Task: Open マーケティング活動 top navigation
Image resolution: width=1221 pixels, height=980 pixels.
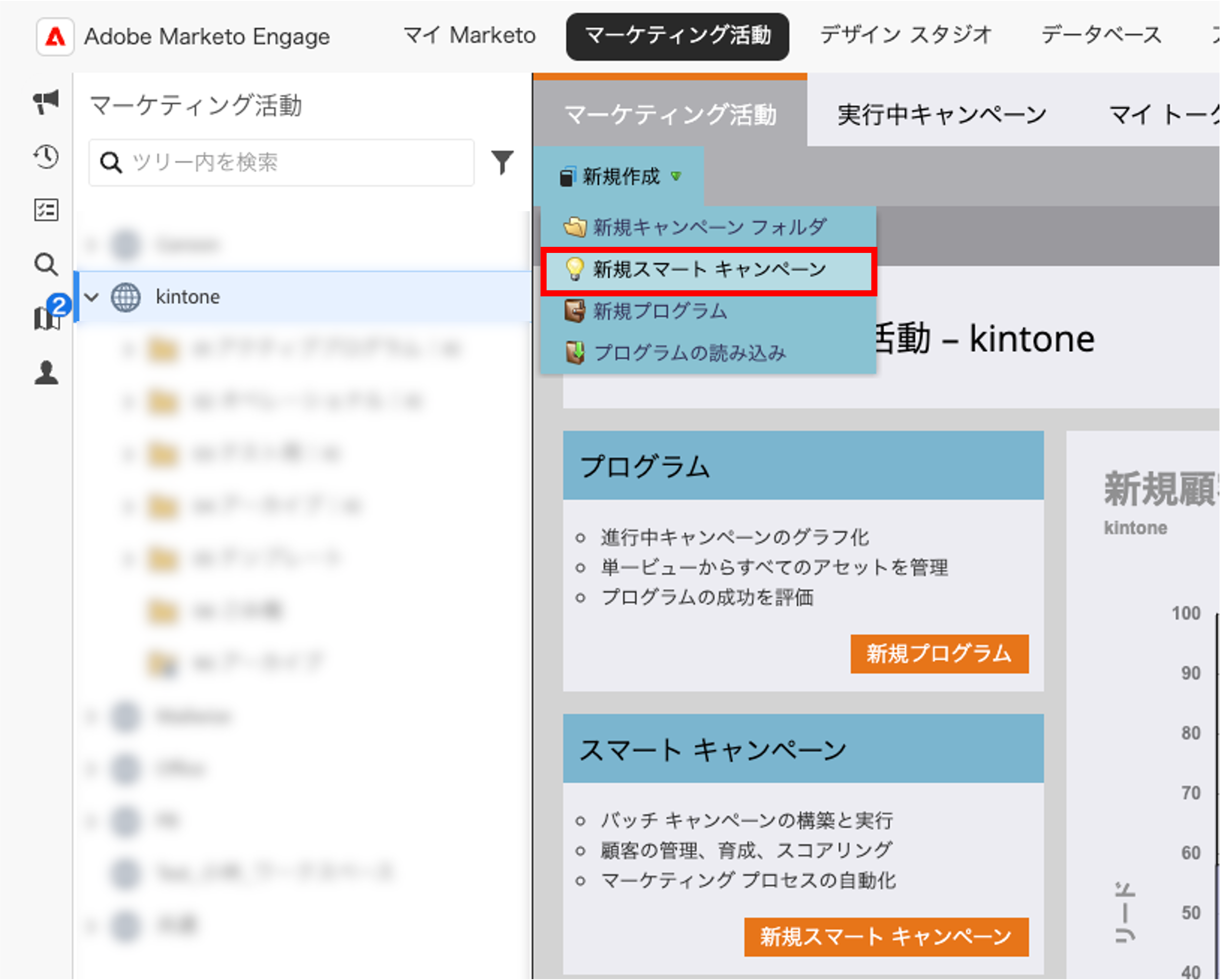Action: pos(678,37)
